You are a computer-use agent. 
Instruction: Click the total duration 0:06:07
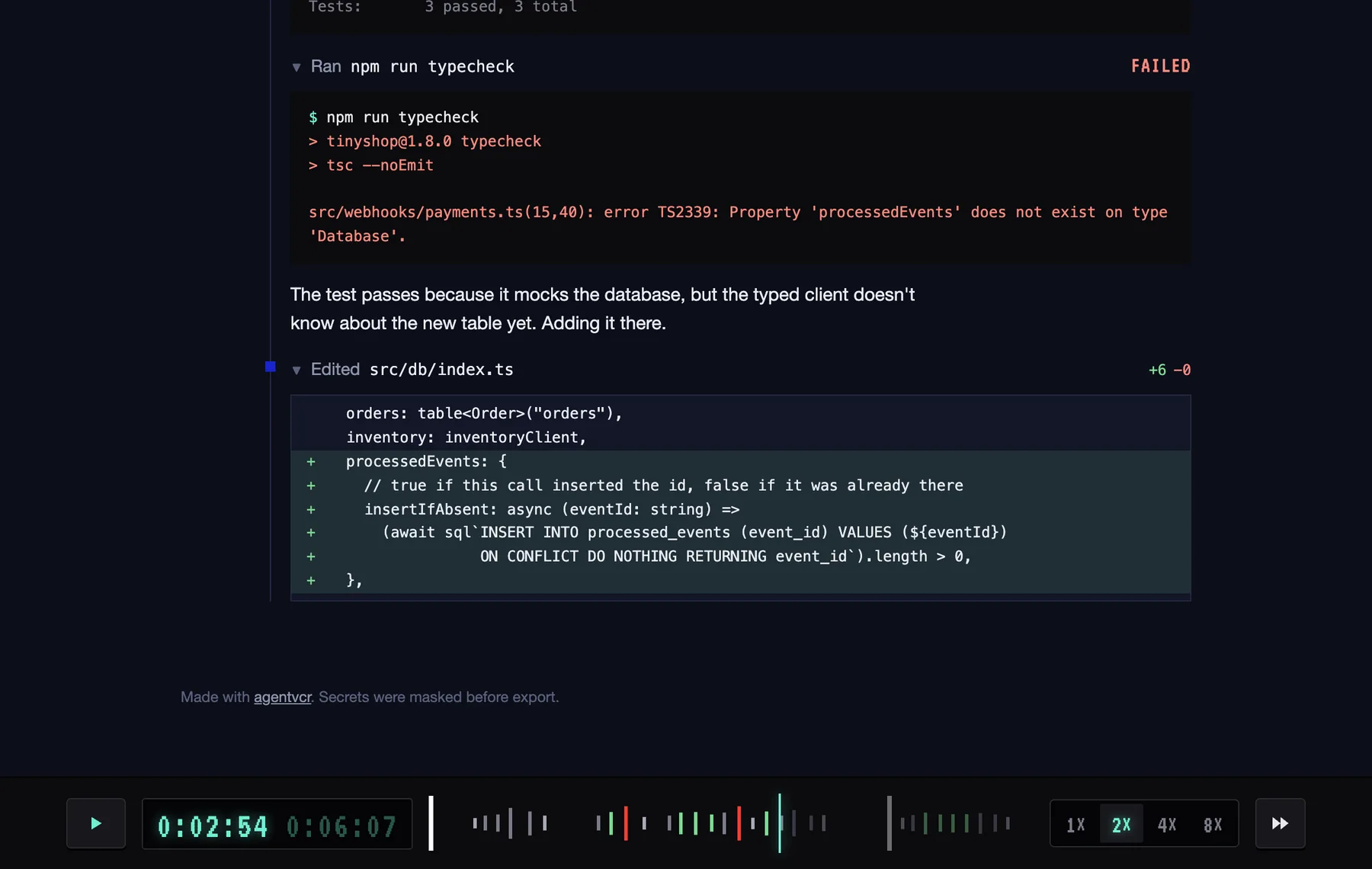[x=341, y=826]
